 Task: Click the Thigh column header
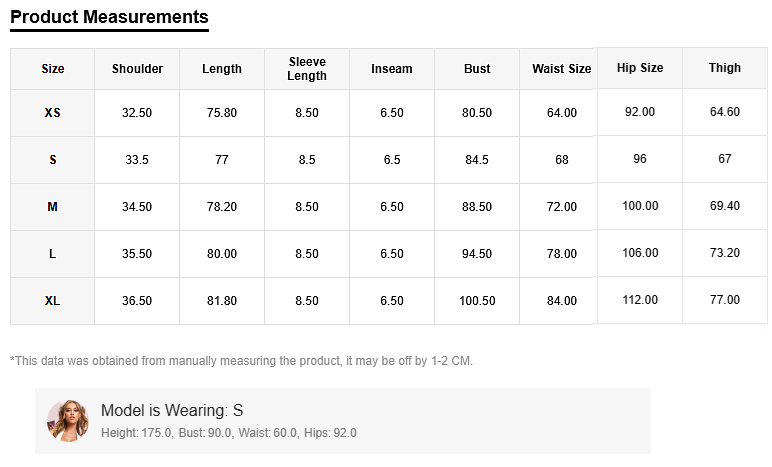click(x=725, y=68)
